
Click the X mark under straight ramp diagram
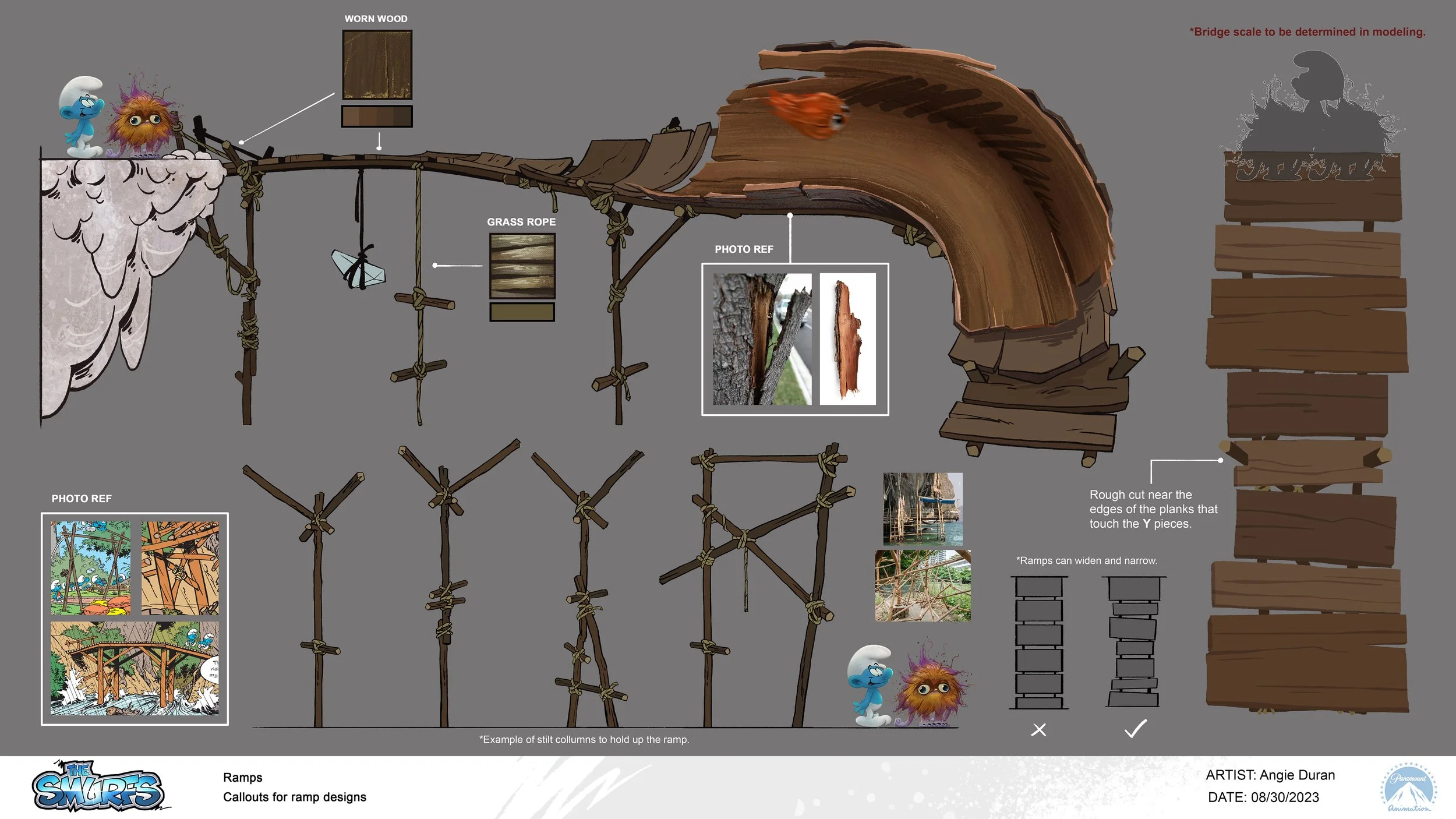pyautogui.click(x=1038, y=729)
